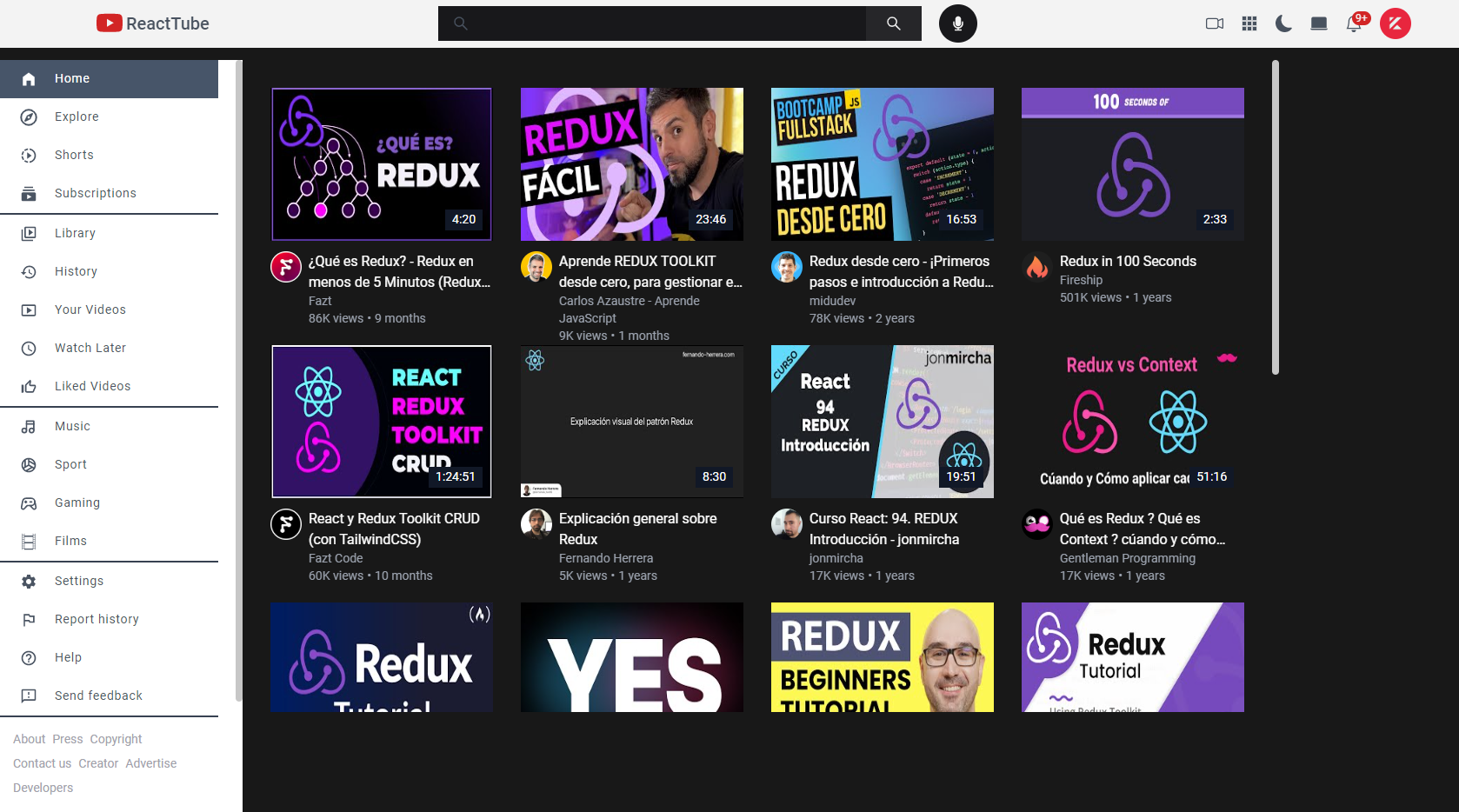This screenshot has height=812, width=1459.
Task: Switch to the Gaming category
Action: tap(77, 503)
